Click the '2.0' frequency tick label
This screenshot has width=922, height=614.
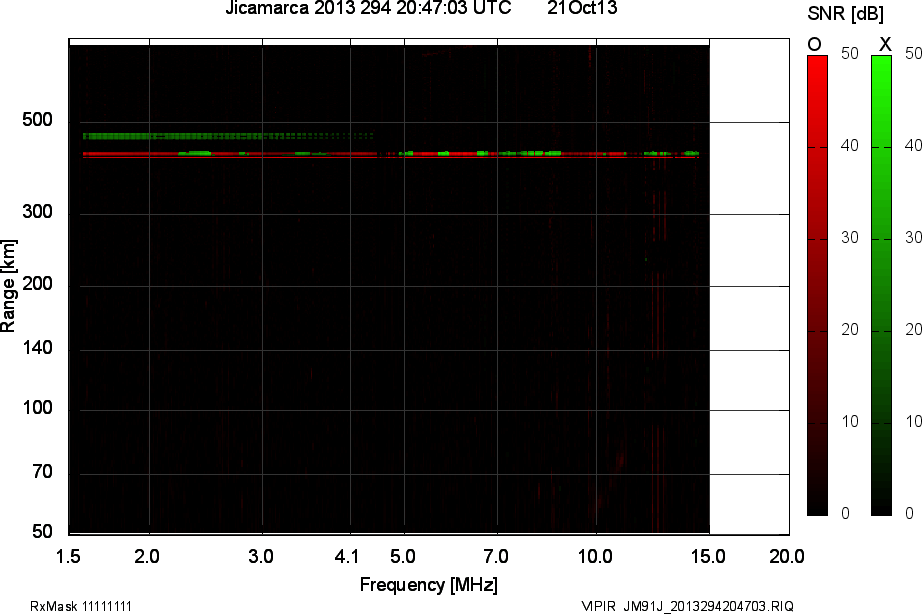click(147, 556)
